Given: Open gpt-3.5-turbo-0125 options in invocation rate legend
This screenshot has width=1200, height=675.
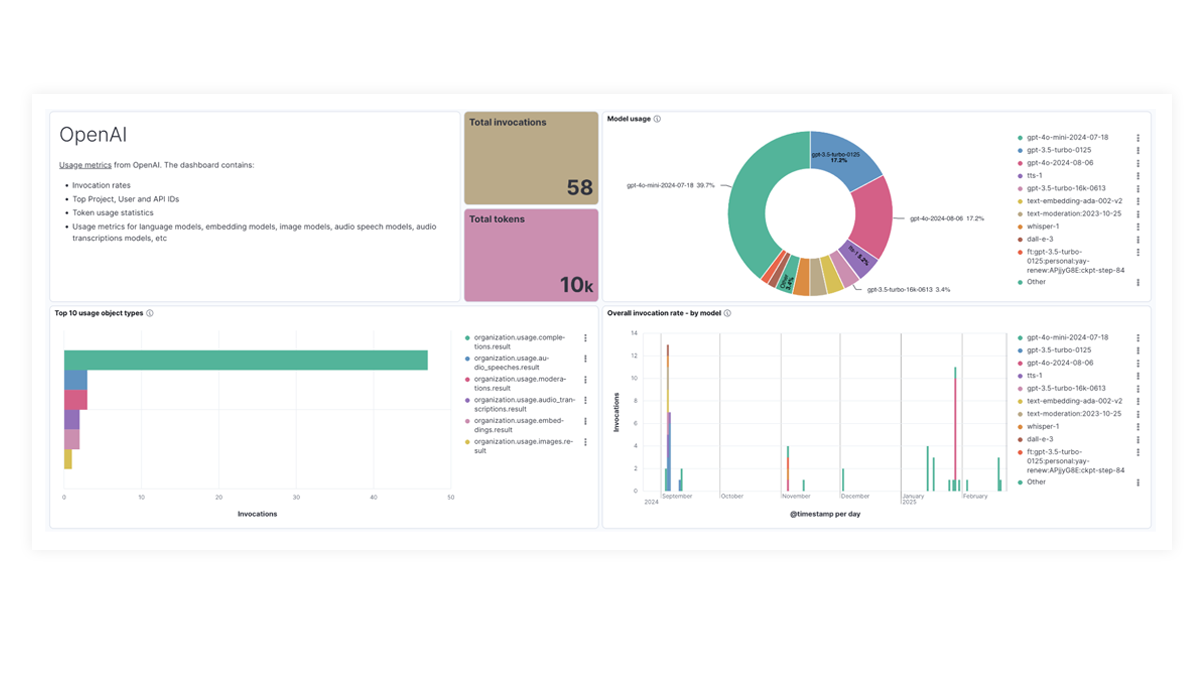Looking at the screenshot, I should 1138,350.
